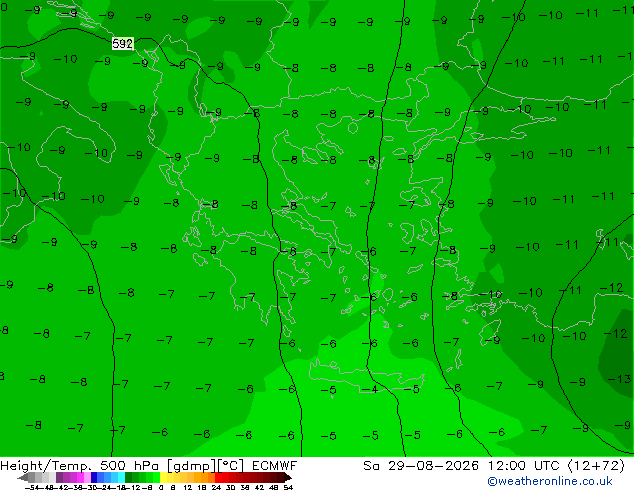
Task: Pick the bright red swatch in the legend
Action: 218,477
